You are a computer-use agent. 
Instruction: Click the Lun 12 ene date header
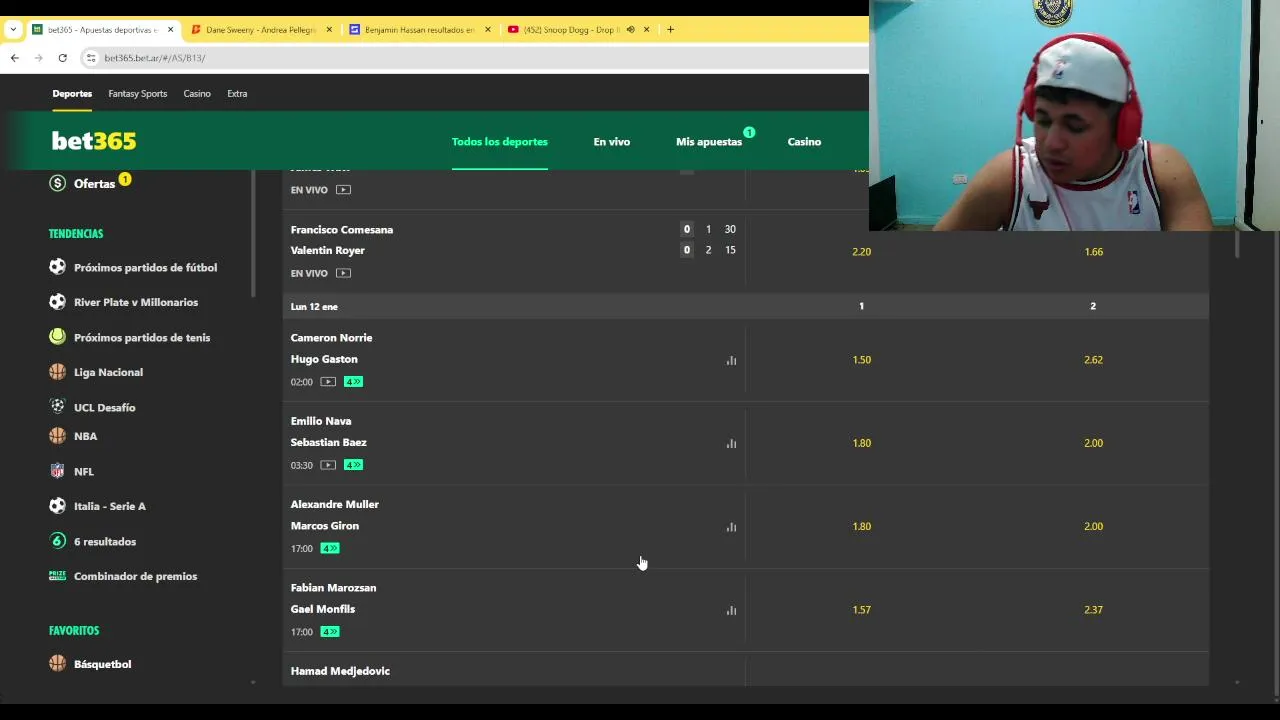[x=314, y=307]
